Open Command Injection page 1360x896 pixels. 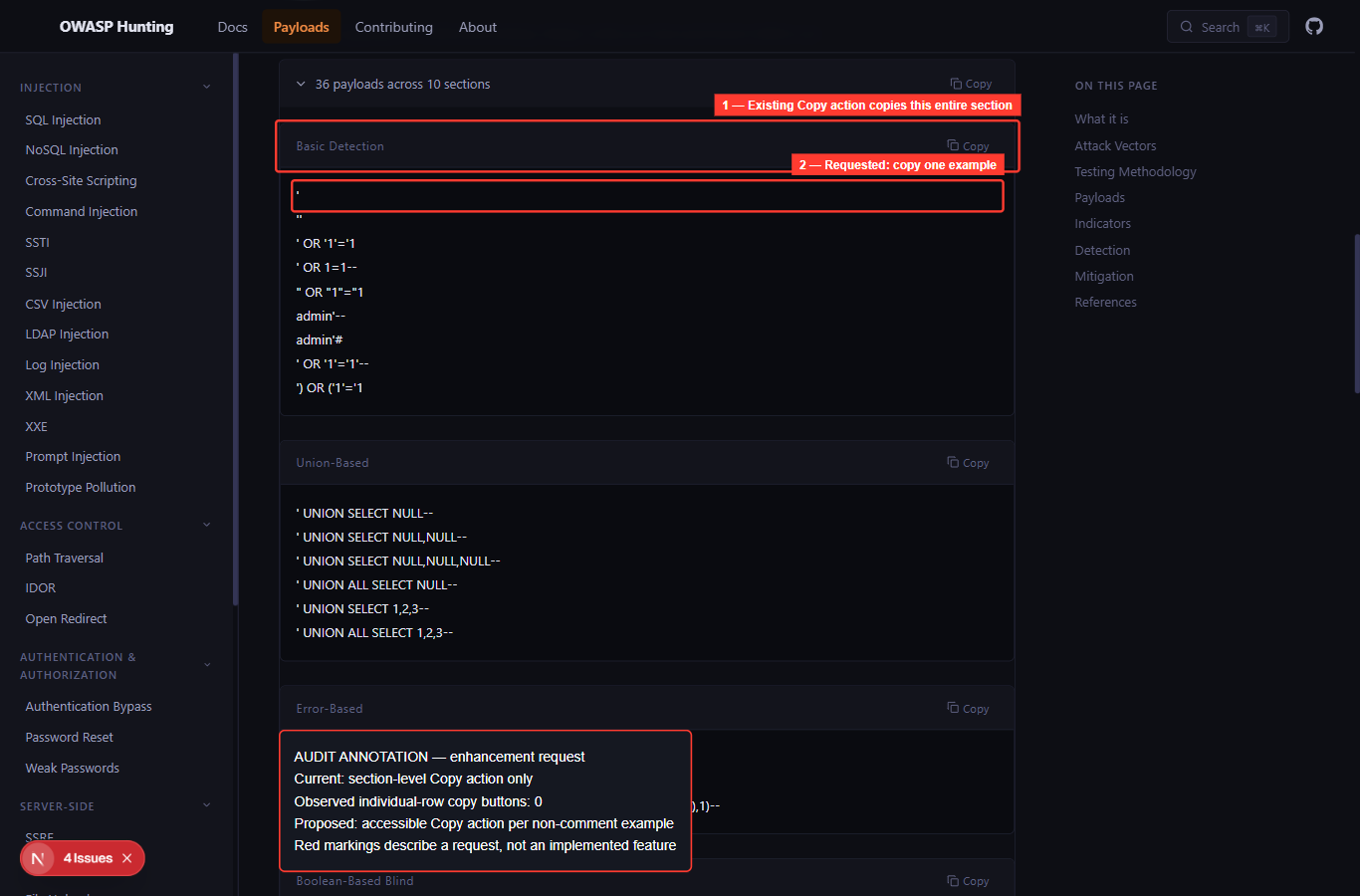(x=82, y=211)
